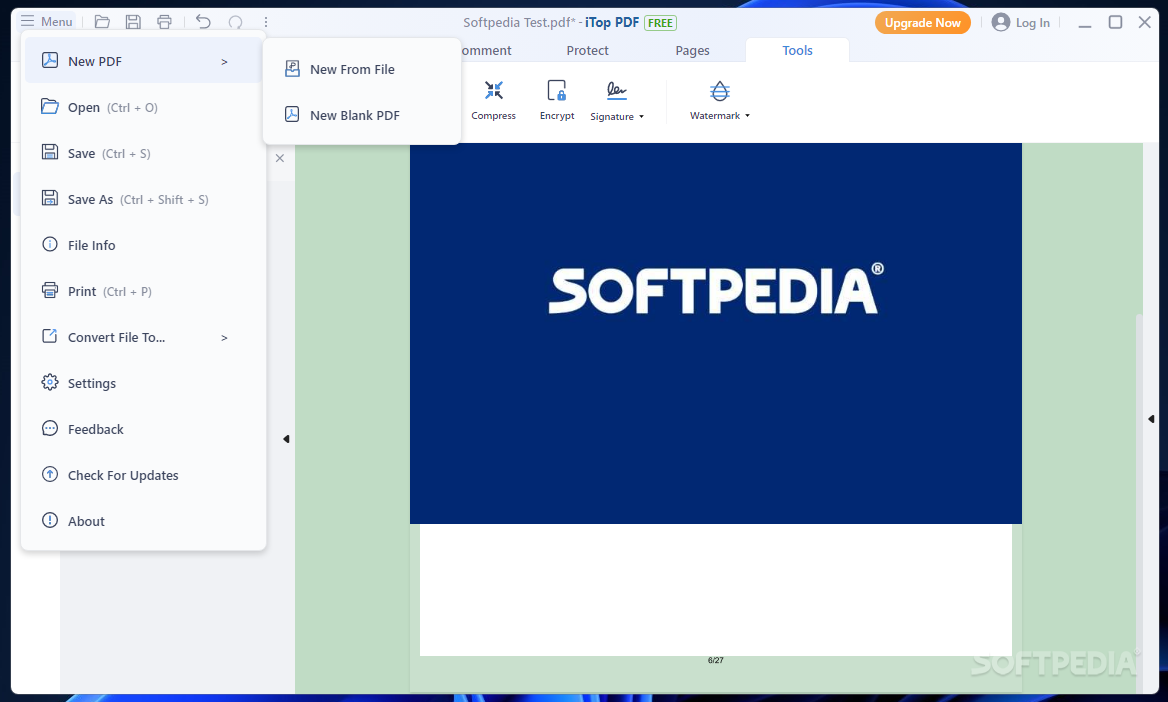Click the Softpedia page in document view
The width and height of the screenshot is (1168, 702).
tap(716, 333)
